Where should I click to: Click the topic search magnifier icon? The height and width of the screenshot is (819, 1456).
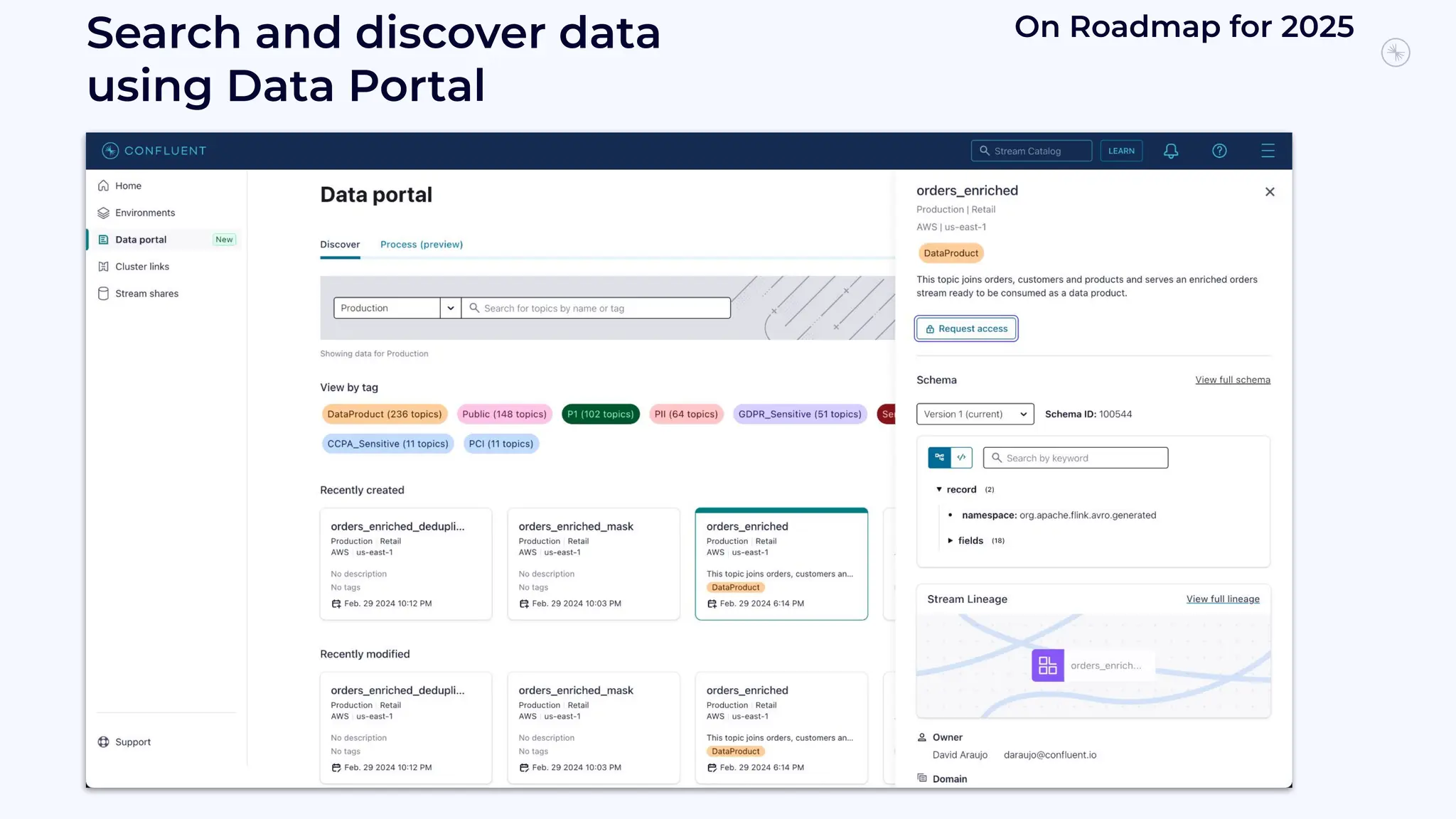(x=474, y=308)
